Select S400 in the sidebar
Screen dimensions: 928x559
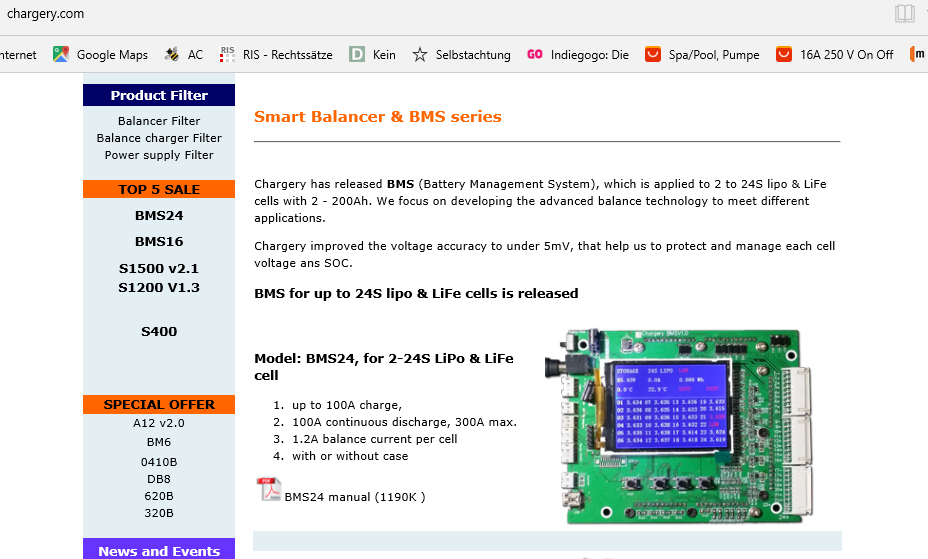tap(159, 331)
